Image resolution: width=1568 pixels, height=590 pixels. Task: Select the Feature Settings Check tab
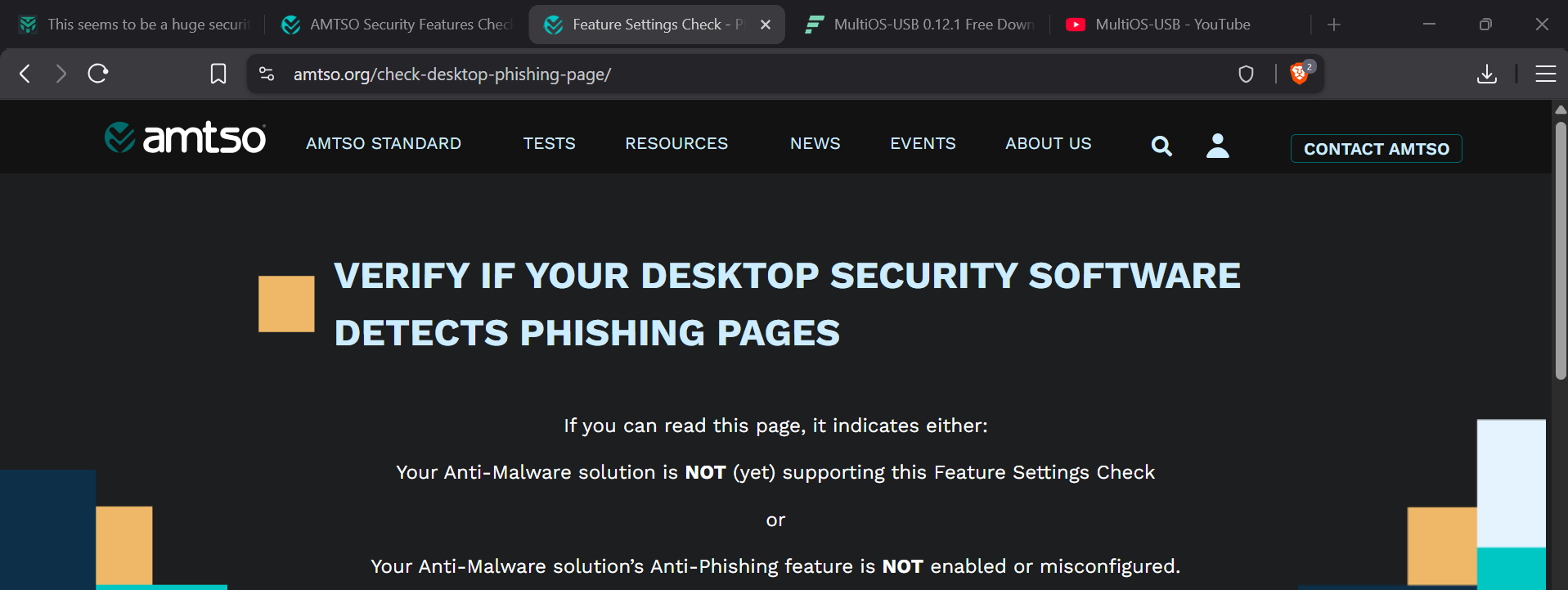click(x=657, y=25)
